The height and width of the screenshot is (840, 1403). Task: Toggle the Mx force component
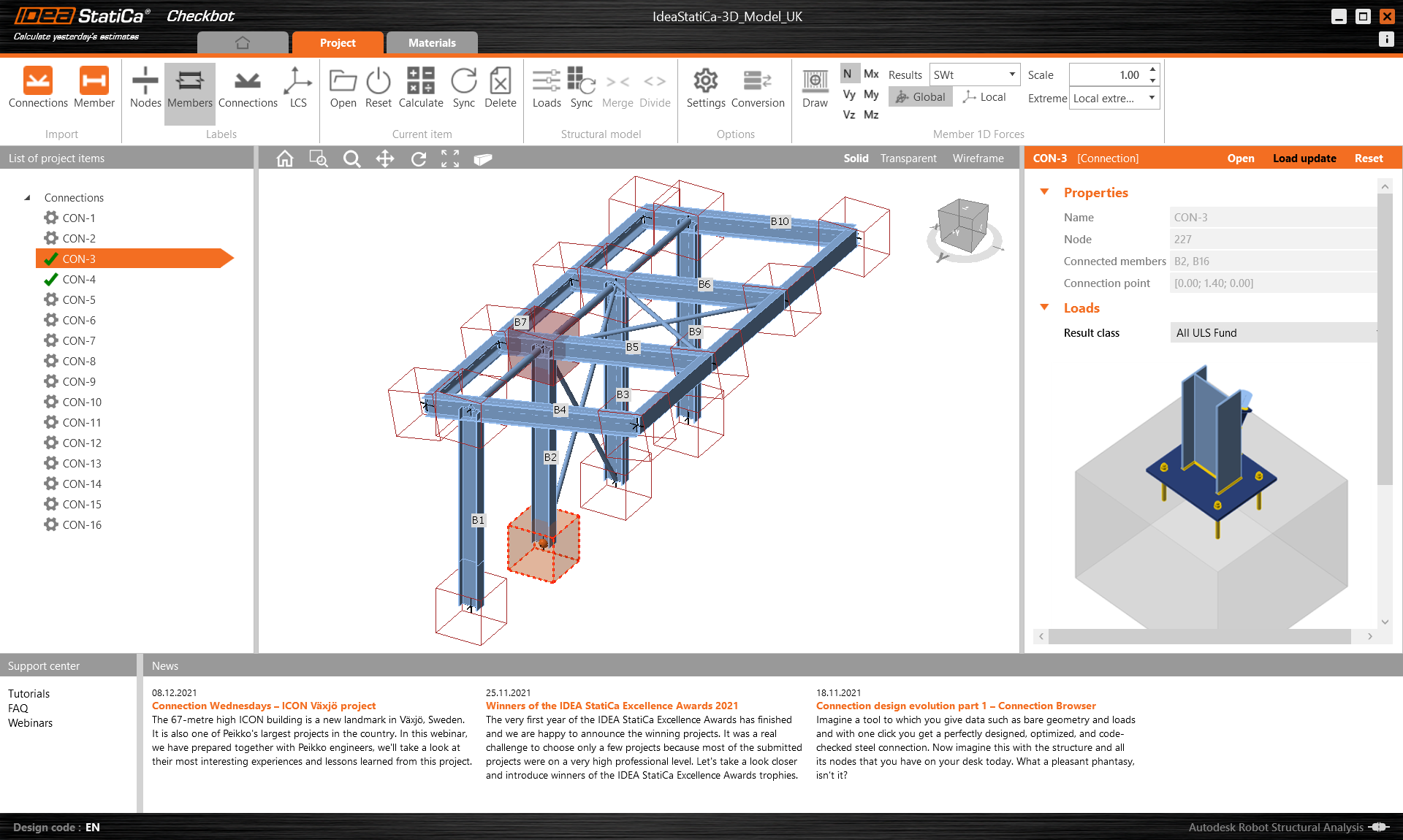pos(870,74)
